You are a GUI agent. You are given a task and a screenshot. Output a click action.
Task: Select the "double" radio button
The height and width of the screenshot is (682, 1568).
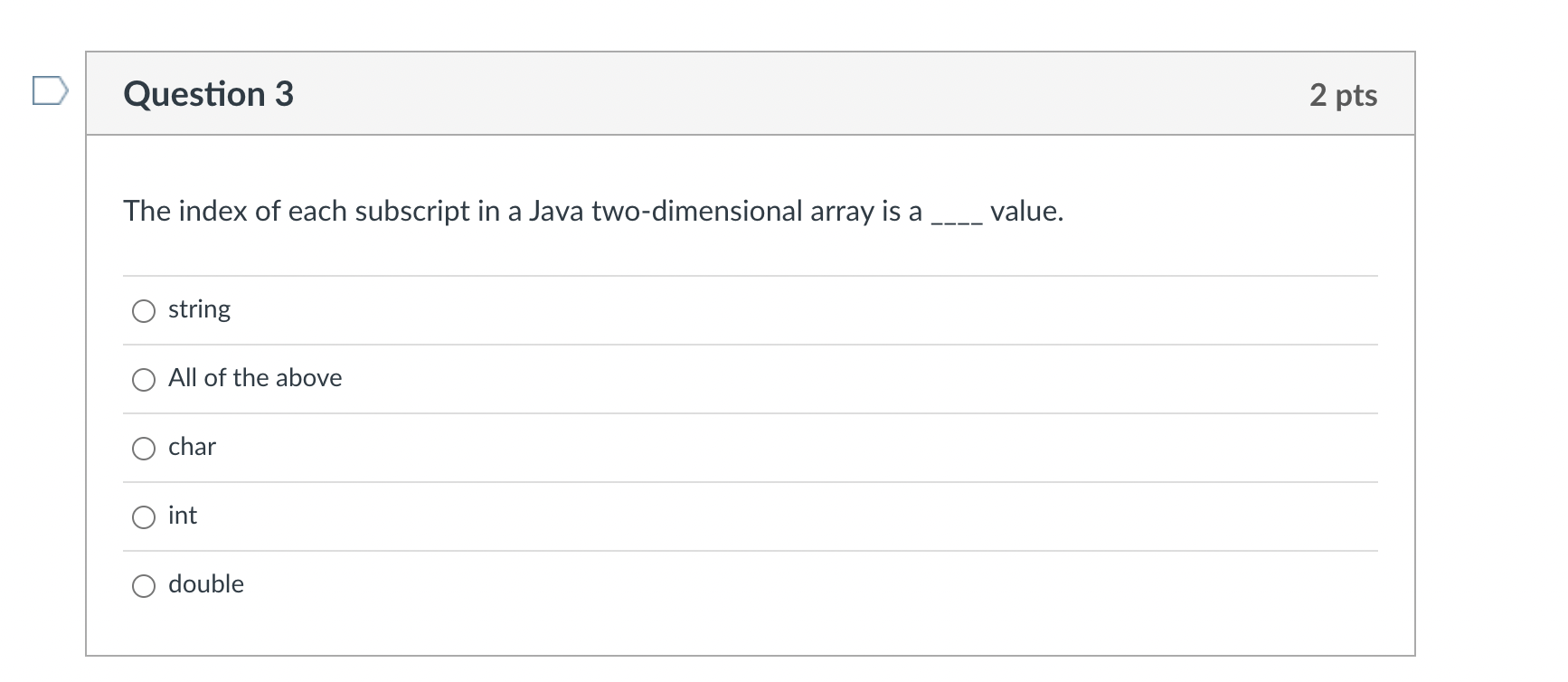tap(144, 586)
